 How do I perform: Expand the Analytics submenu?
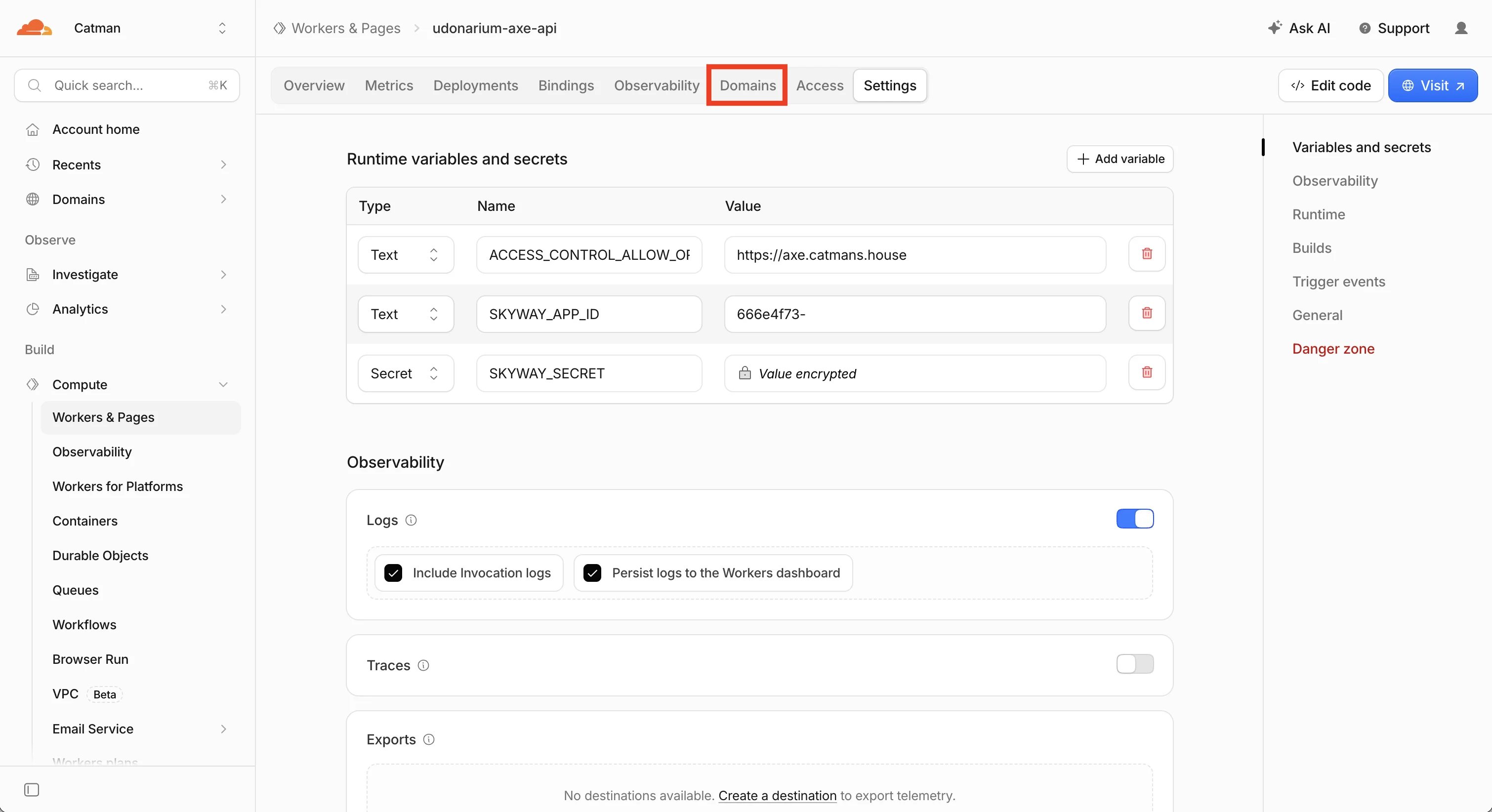click(224, 309)
